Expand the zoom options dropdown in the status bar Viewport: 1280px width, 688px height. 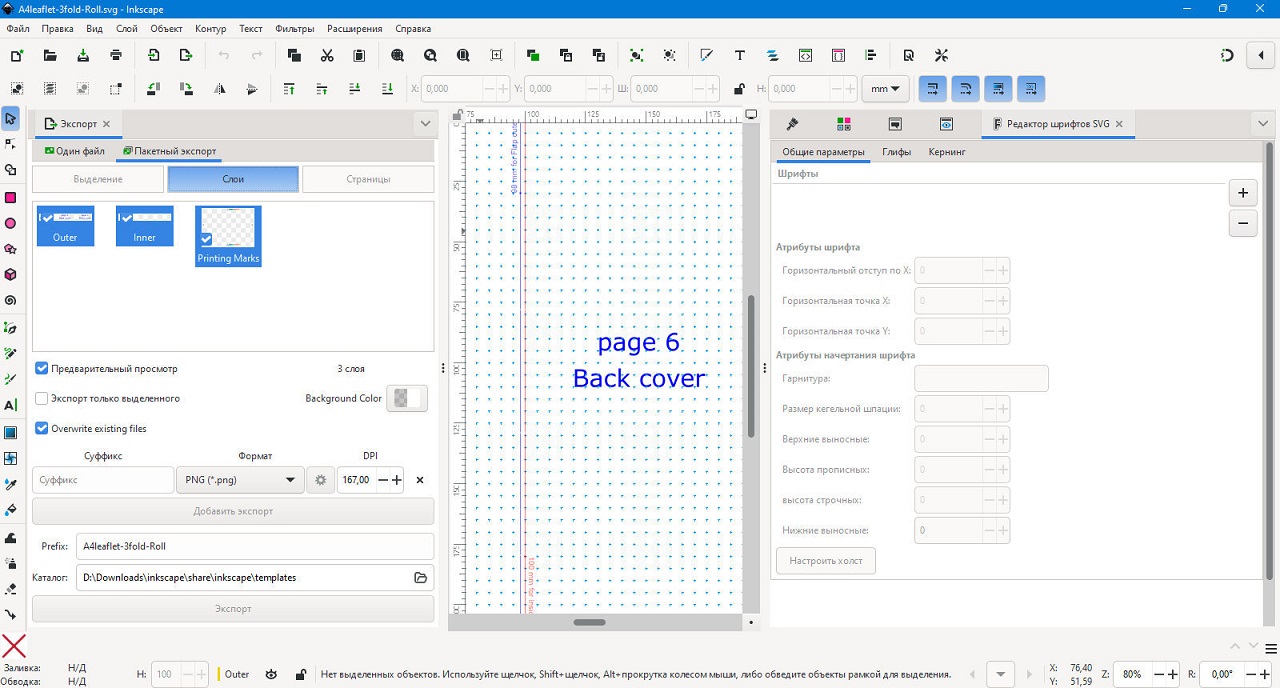pos(1000,674)
